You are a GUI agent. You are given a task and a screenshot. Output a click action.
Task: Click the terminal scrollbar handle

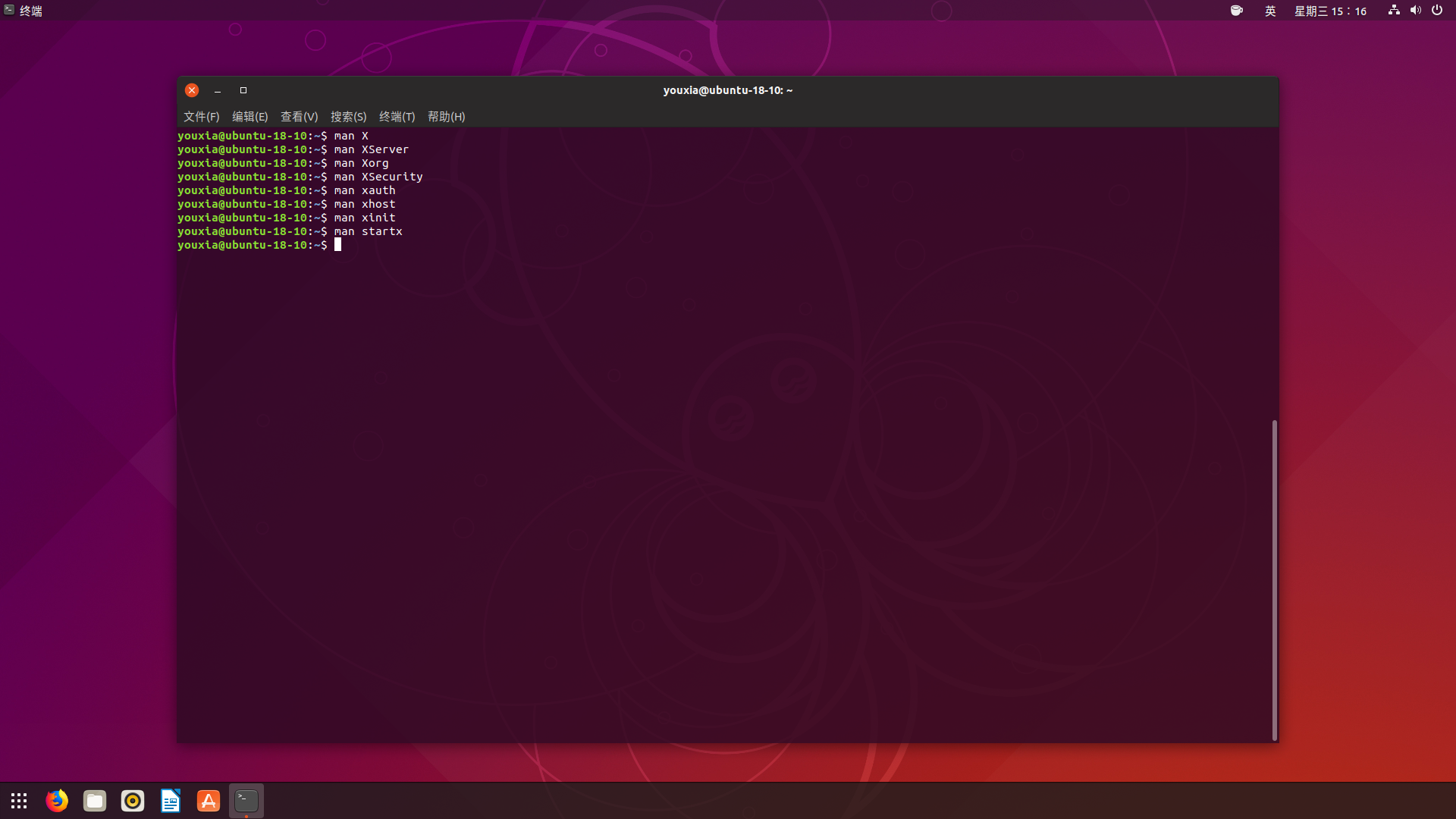pyautogui.click(x=1274, y=580)
